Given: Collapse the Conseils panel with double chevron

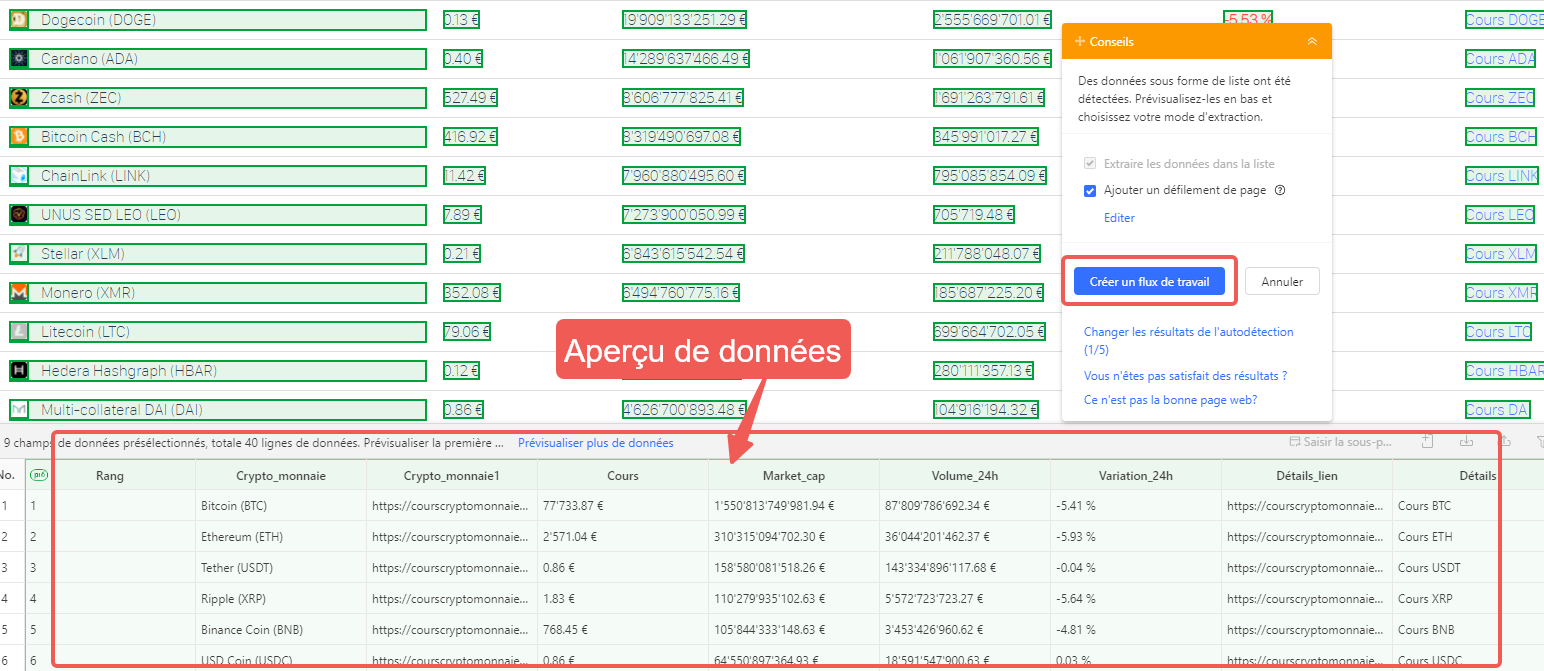Looking at the screenshot, I should (x=1311, y=42).
